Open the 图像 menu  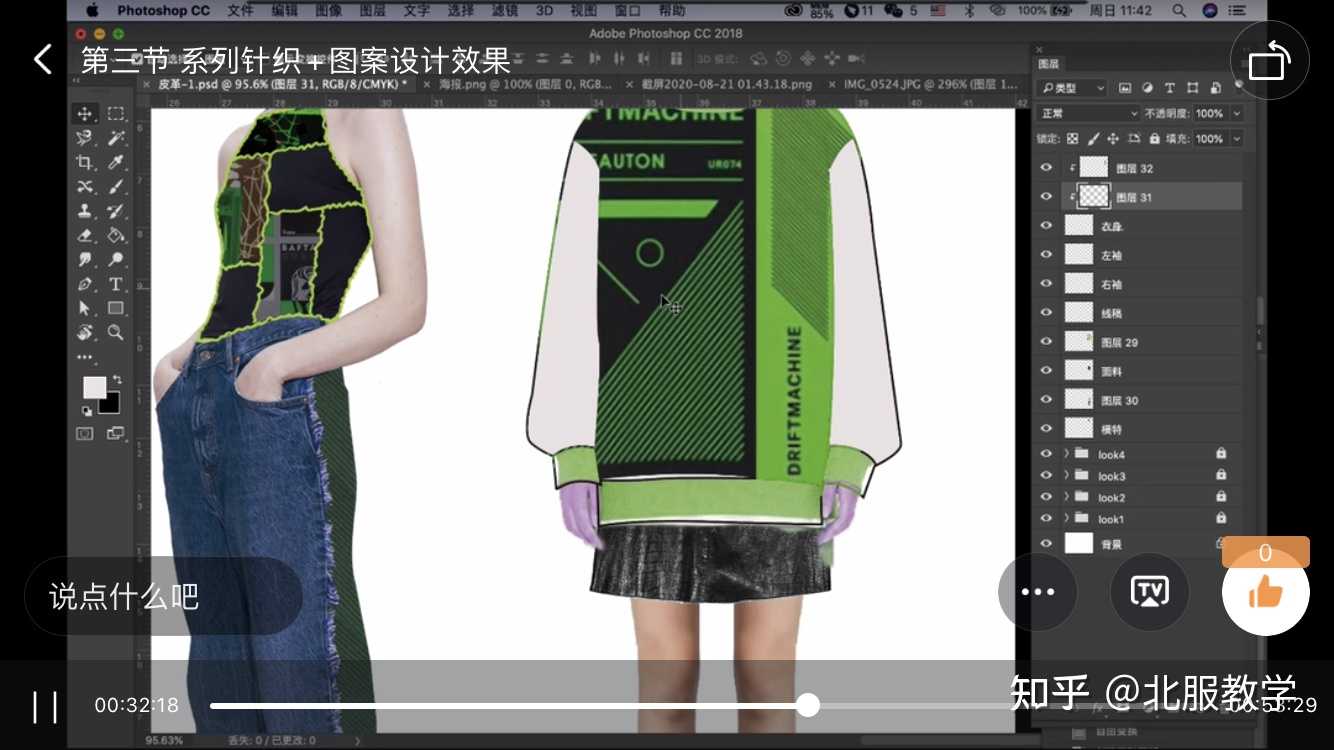(x=329, y=11)
